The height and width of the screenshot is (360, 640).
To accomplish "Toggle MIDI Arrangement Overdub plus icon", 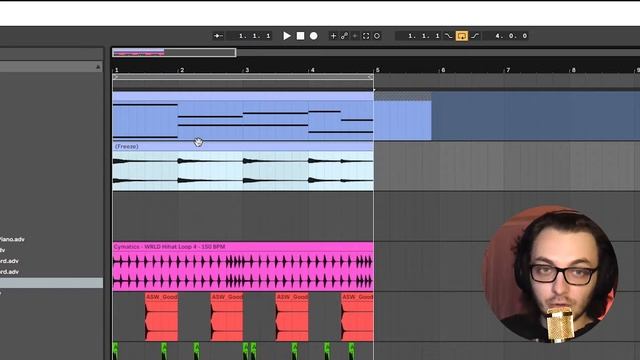I will (333, 36).
